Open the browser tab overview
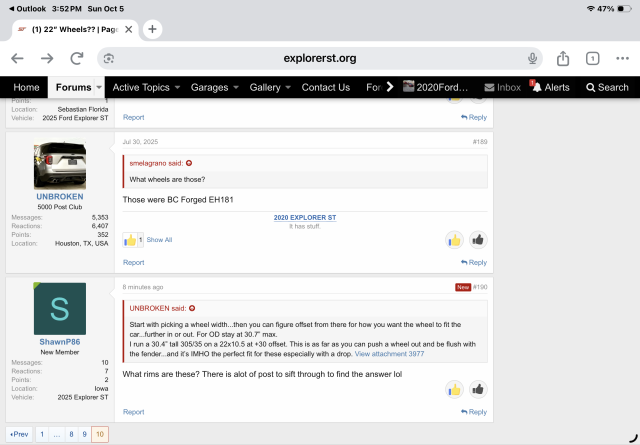This screenshot has height=445, width=640. pos(592,58)
